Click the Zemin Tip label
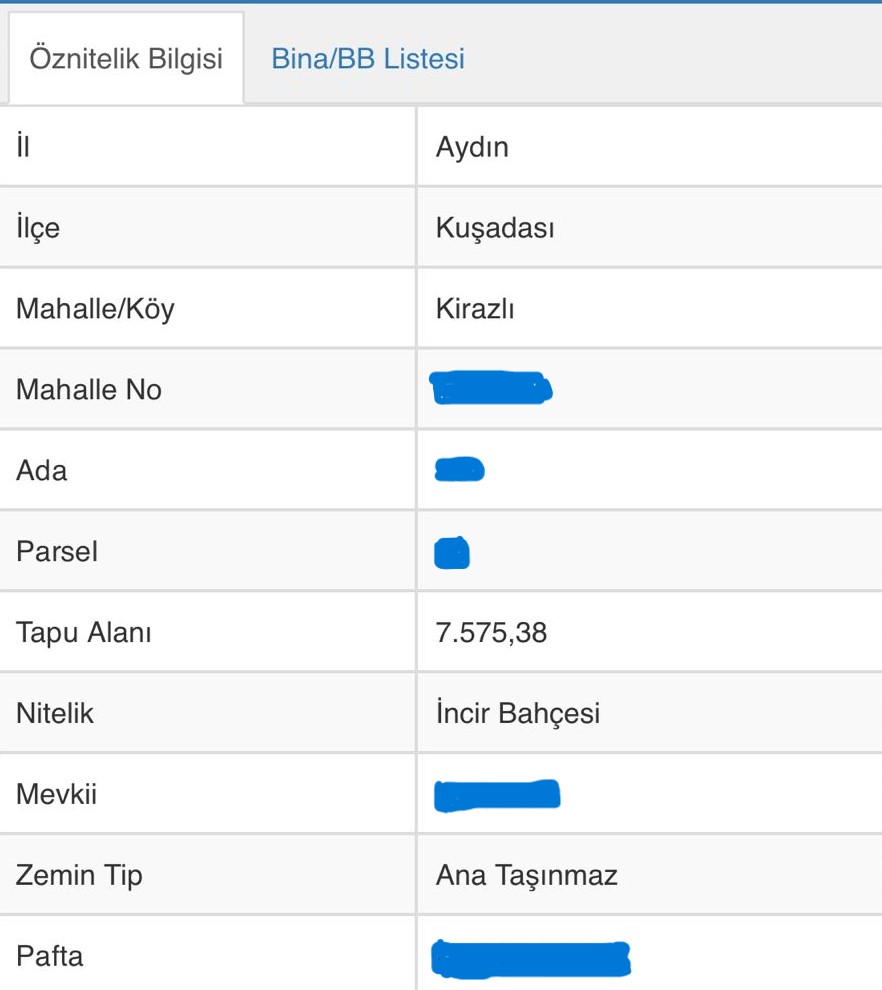This screenshot has width=882, height=990. 80,876
